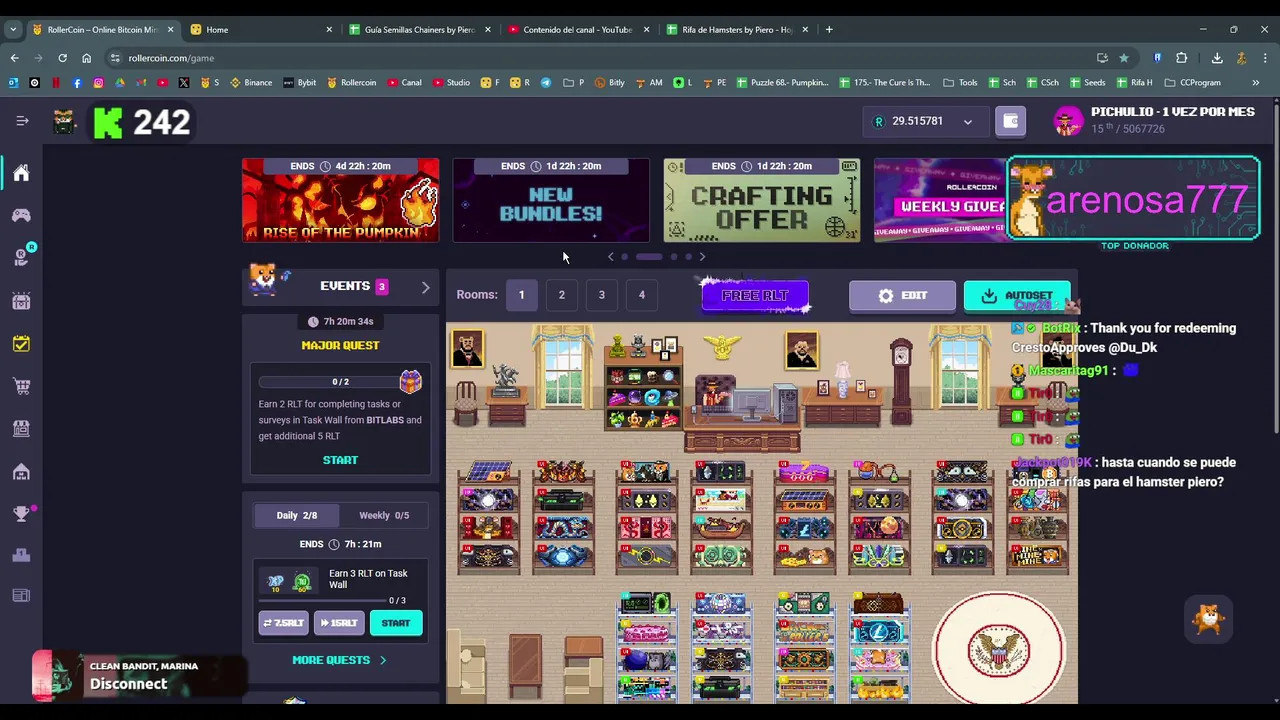1280x720 pixels.
Task: Open the New Bundles banner
Action: click(551, 200)
